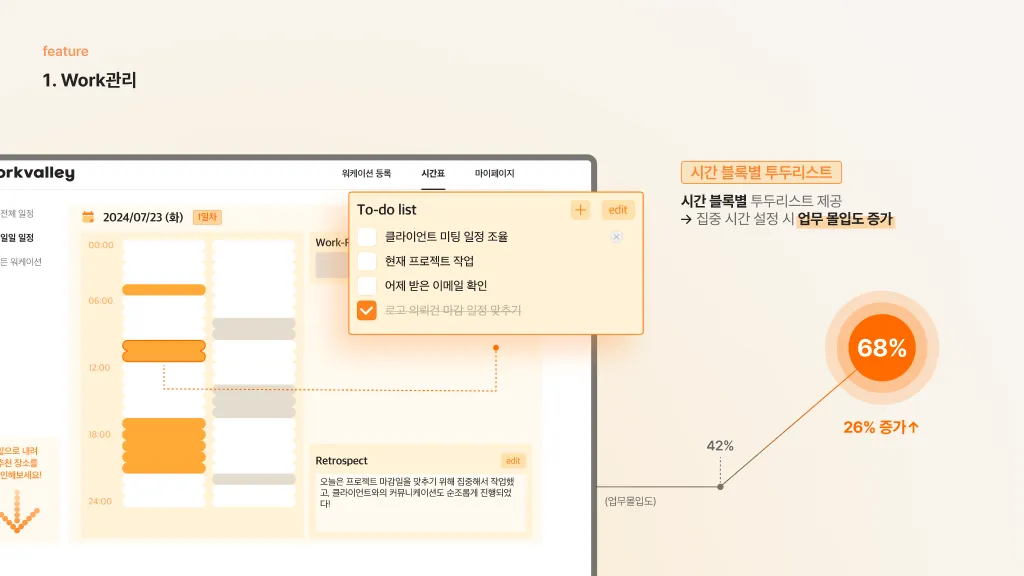Click the calendar icon beside 2024/07/23

click(x=88, y=217)
